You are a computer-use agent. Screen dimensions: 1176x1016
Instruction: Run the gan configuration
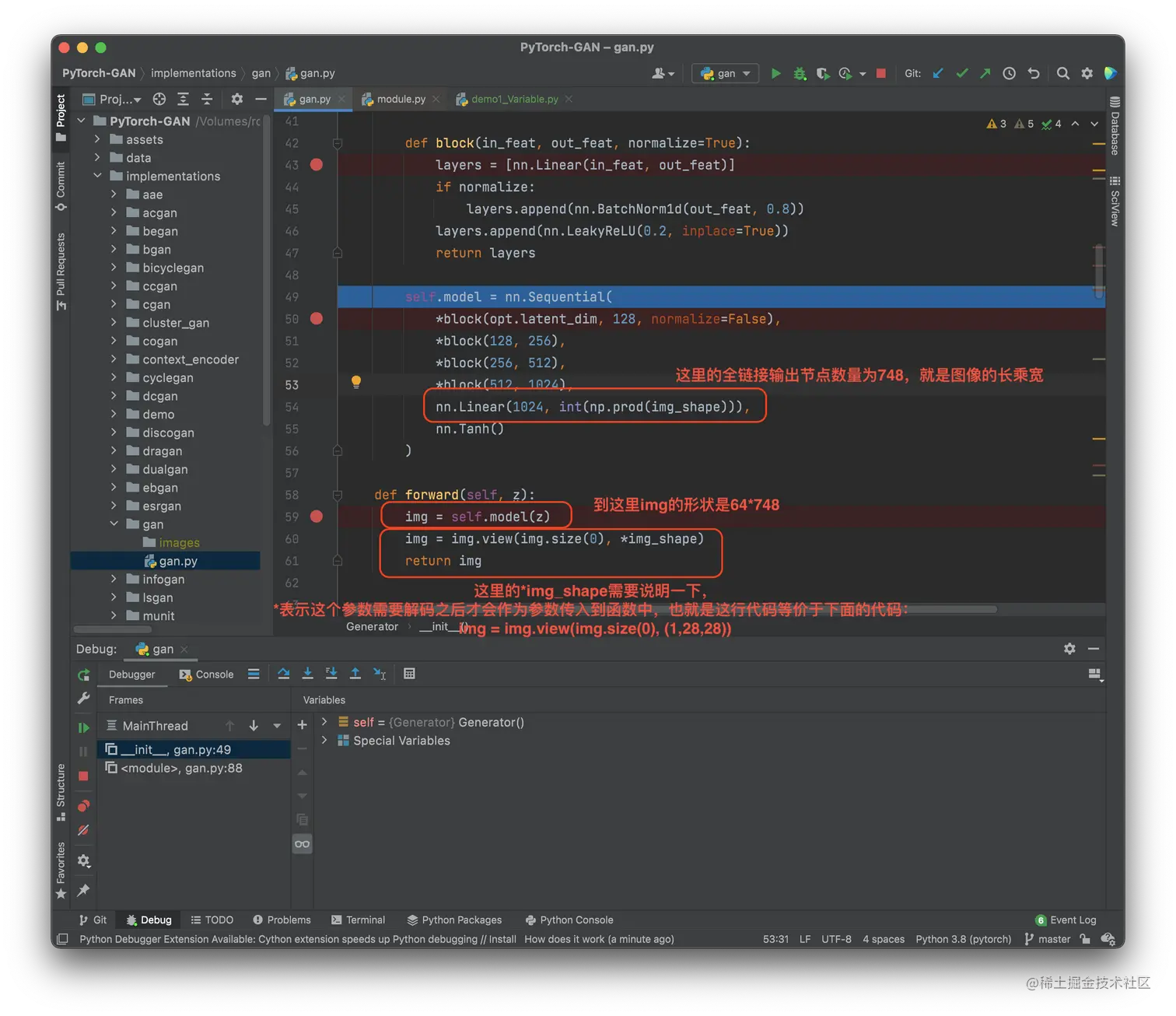coord(775,73)
